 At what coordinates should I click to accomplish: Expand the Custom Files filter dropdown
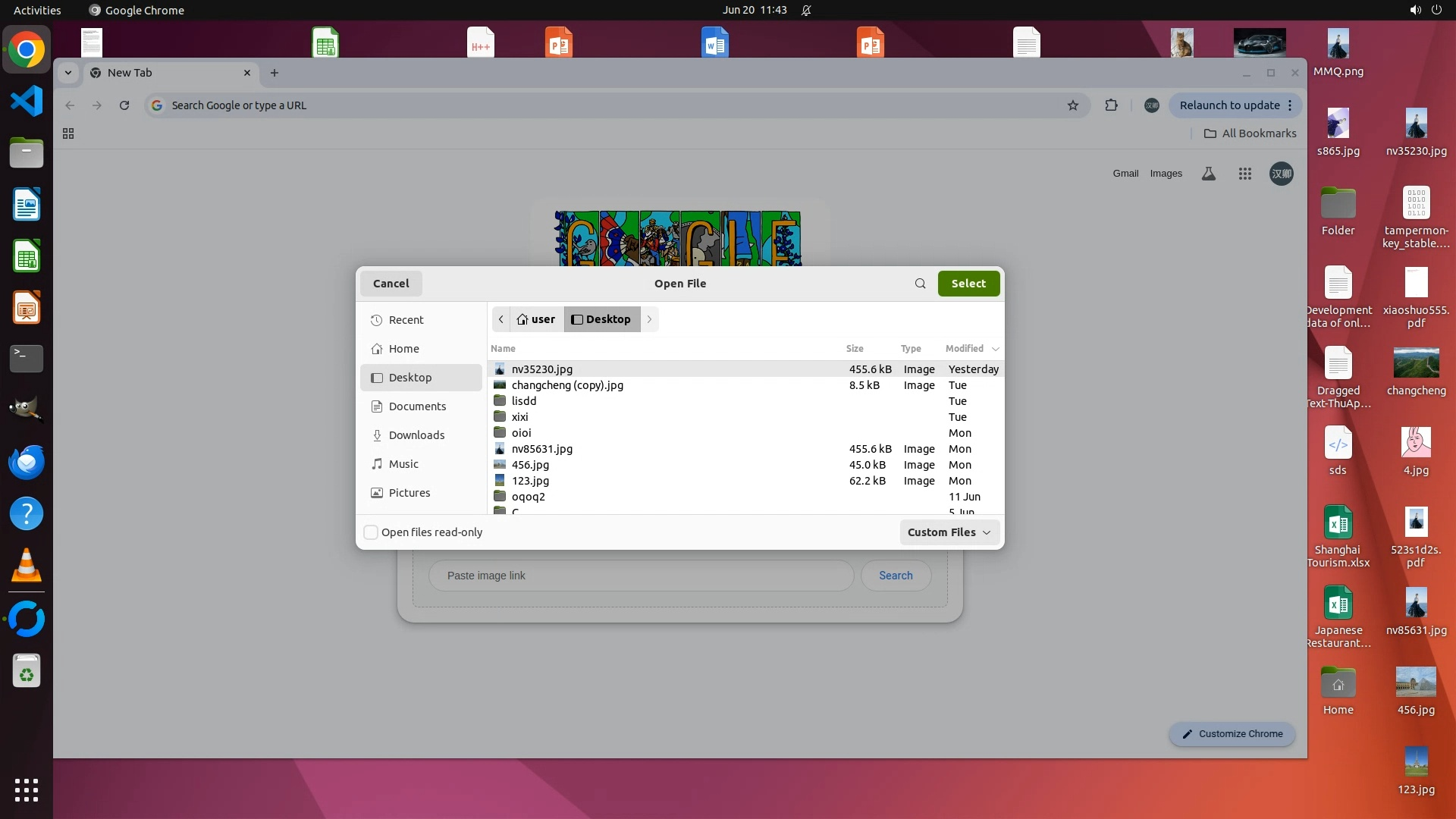[949, 532]
